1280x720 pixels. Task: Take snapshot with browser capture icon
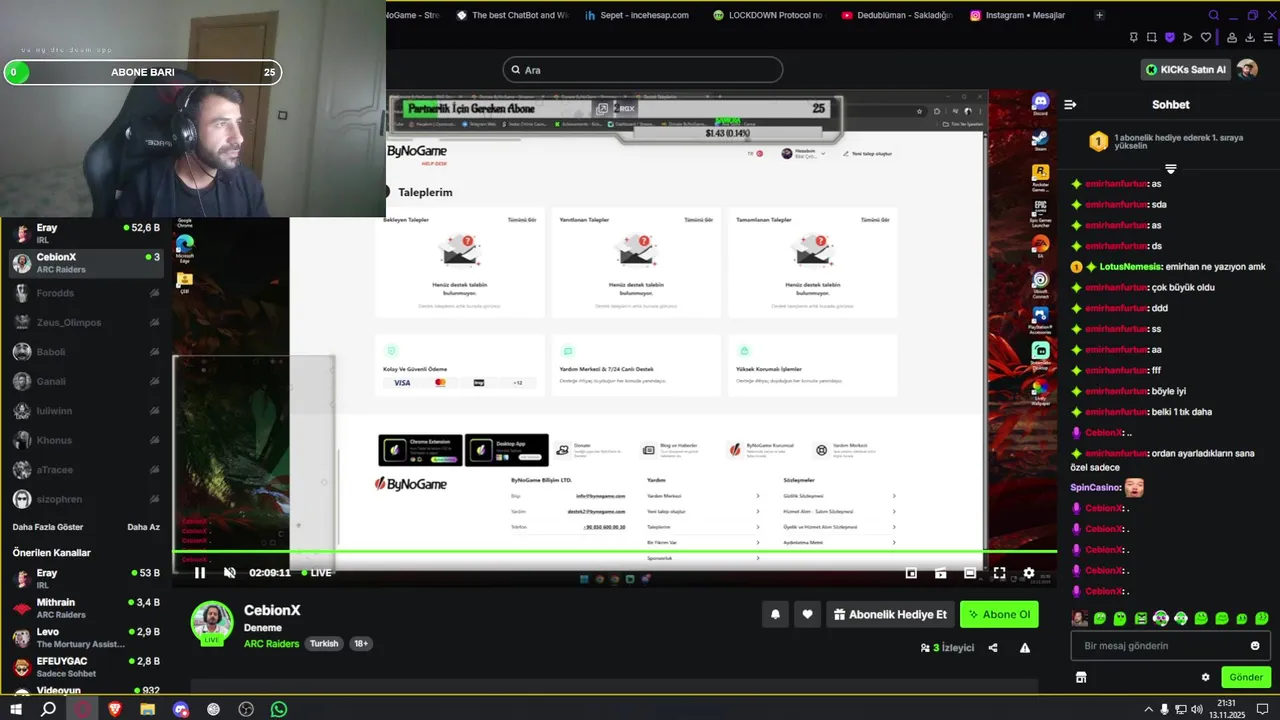coord(1151,37)
